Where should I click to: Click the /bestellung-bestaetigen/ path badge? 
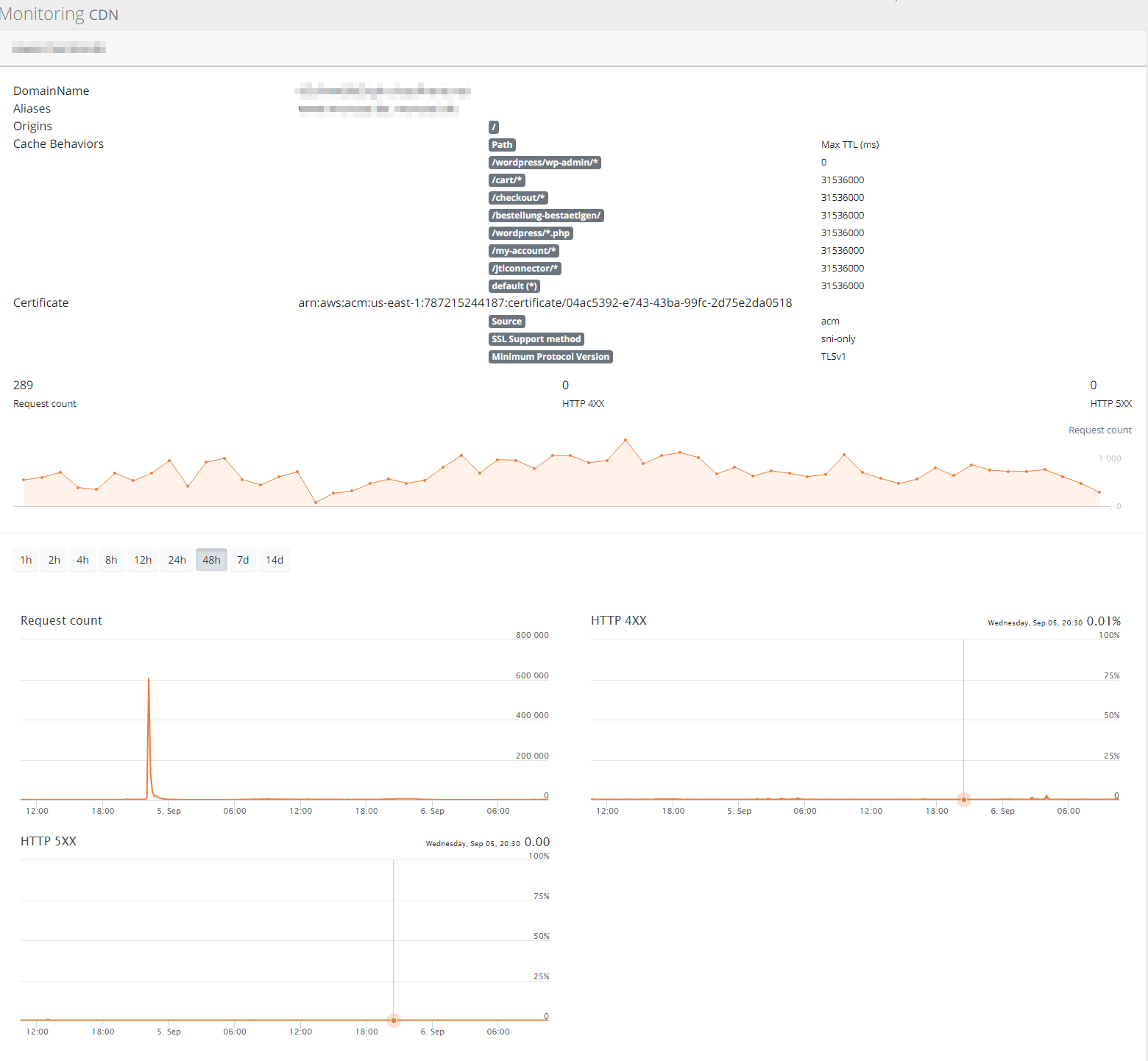[x=546, y=216]
